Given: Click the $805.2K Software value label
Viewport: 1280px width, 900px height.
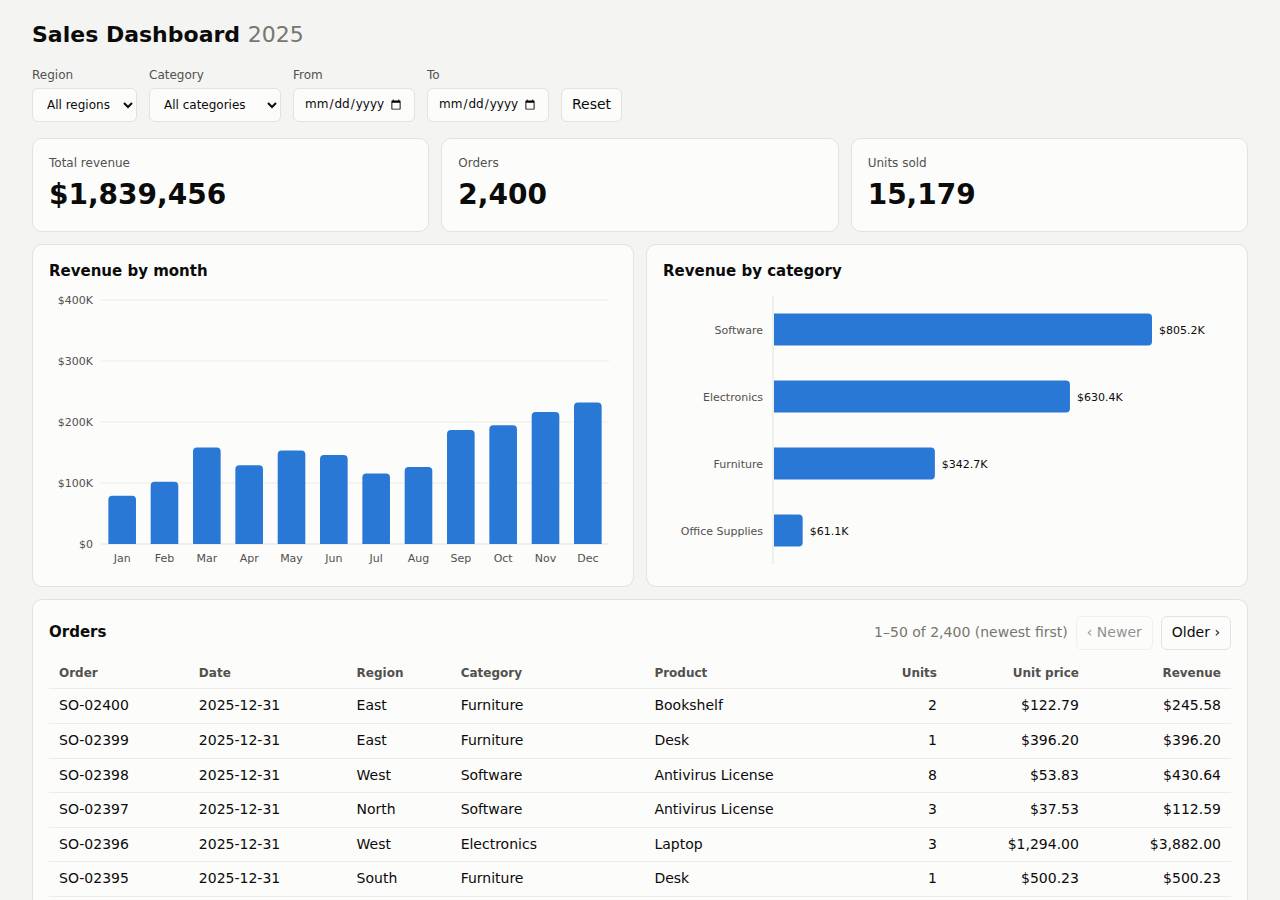Looking at the screenshot, I should click(1182, 330).
